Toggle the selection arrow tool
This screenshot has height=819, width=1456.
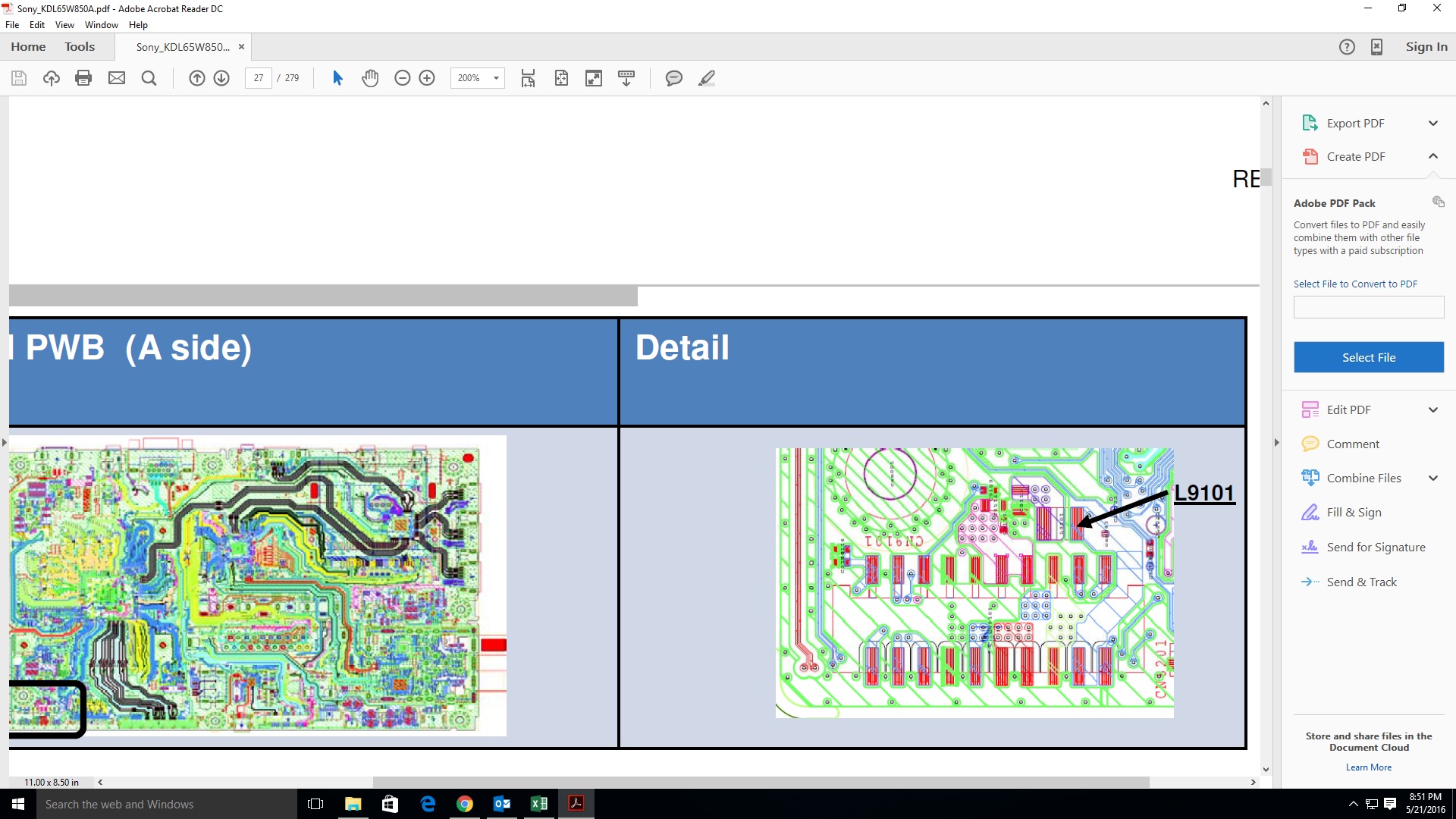click(x=338, y=78)
